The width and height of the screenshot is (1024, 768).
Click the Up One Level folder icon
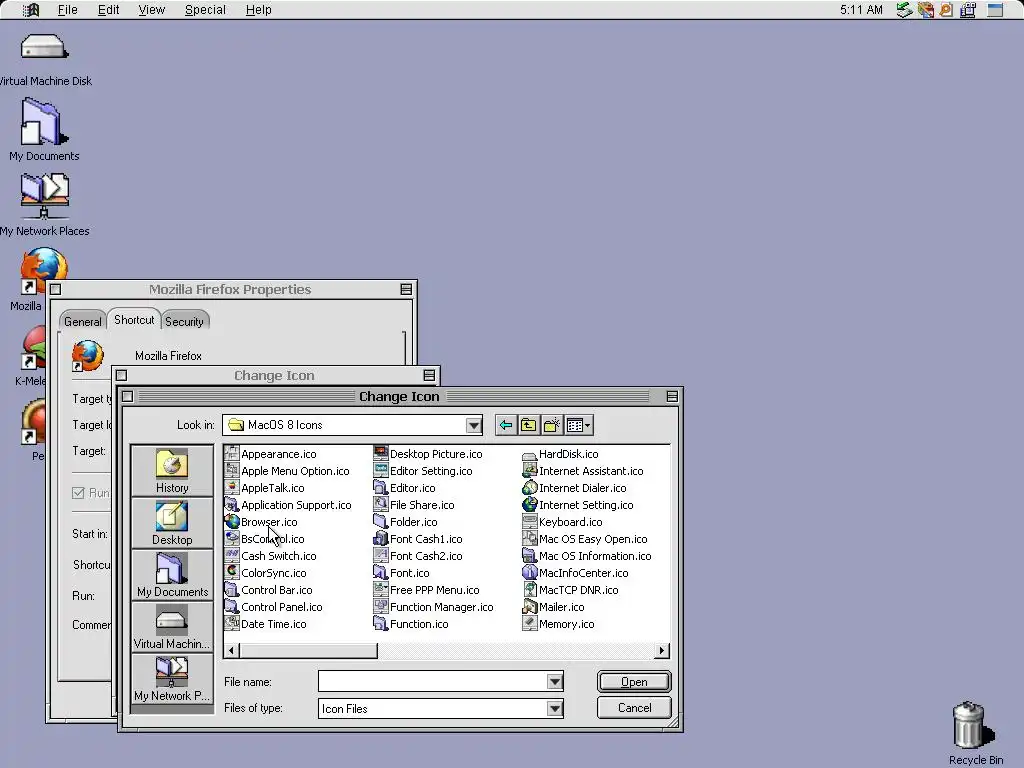pyautogui.click(x=528, y=425)
